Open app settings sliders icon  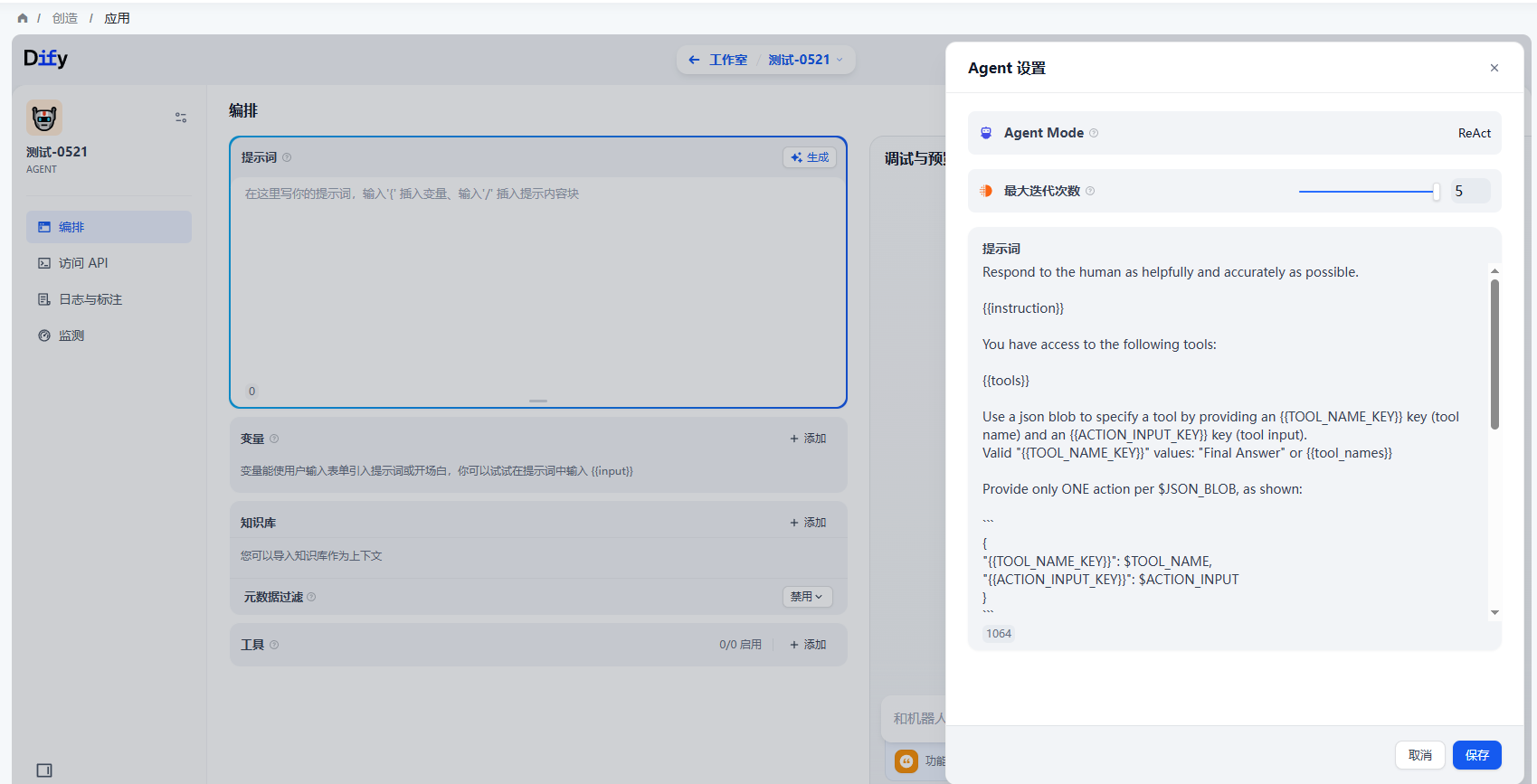pyautogui.click(x=181, y=118)
